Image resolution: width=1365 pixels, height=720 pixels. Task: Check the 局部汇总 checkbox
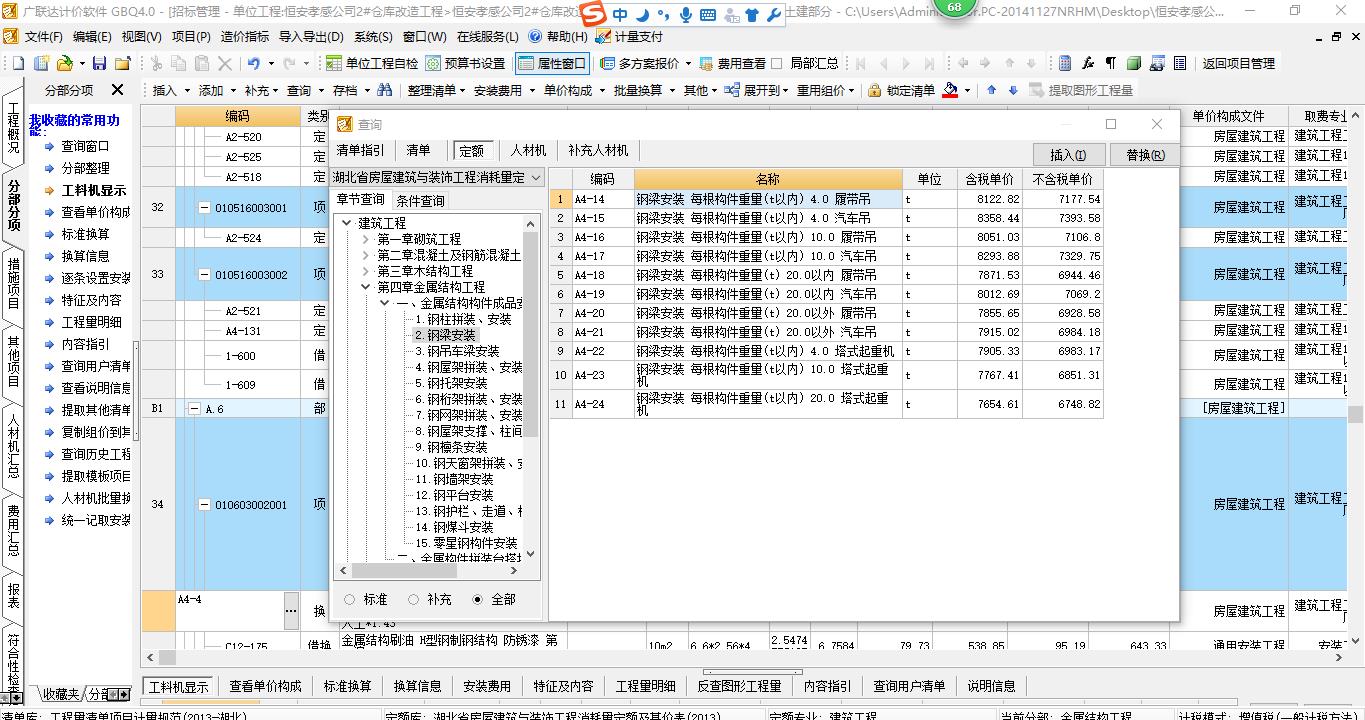click(778, 63)
